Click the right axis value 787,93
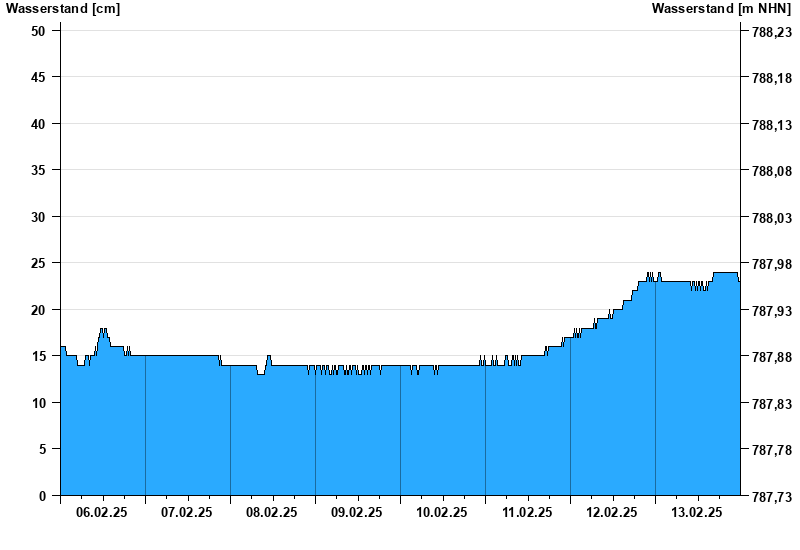The image size is (800, 550). pyautogui.click(x=772, y=311)
